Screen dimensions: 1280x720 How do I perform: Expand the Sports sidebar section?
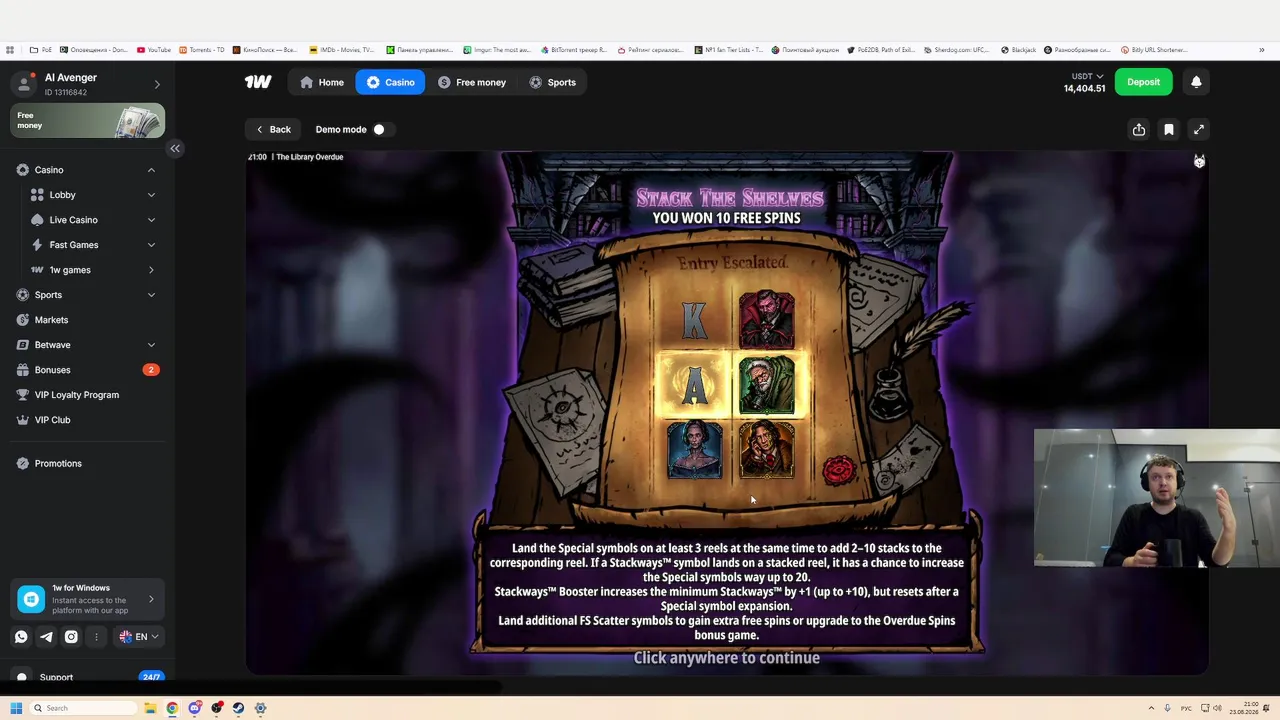click(x=151, y=295)
